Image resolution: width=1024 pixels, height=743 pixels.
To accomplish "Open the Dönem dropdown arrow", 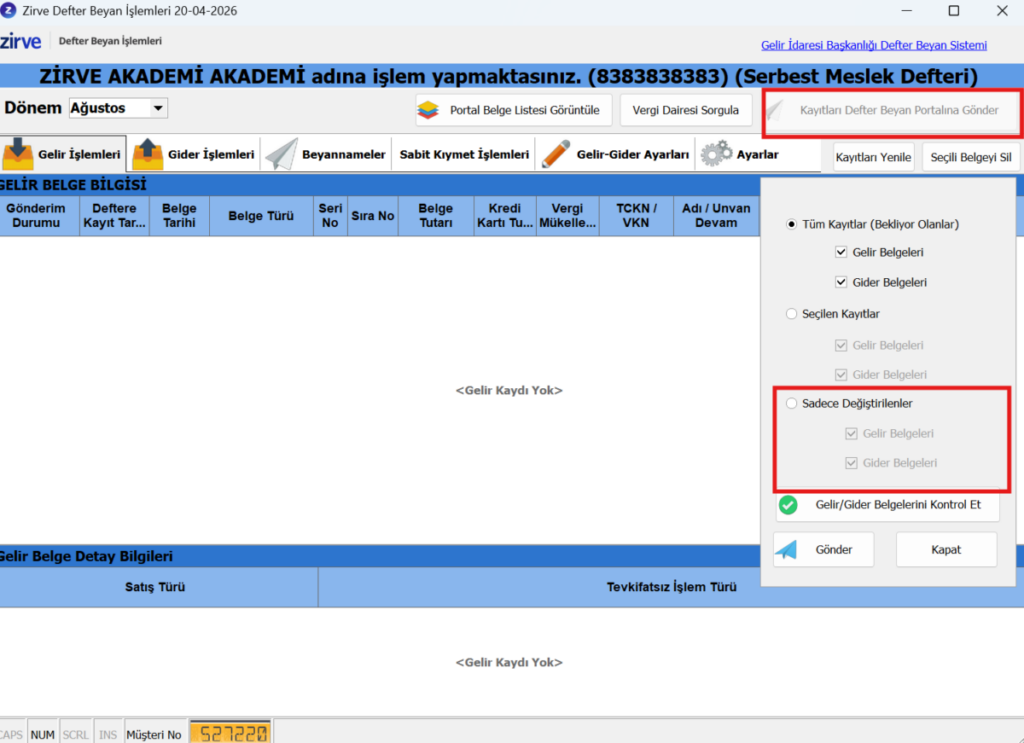I will click(x=158, y=108).
